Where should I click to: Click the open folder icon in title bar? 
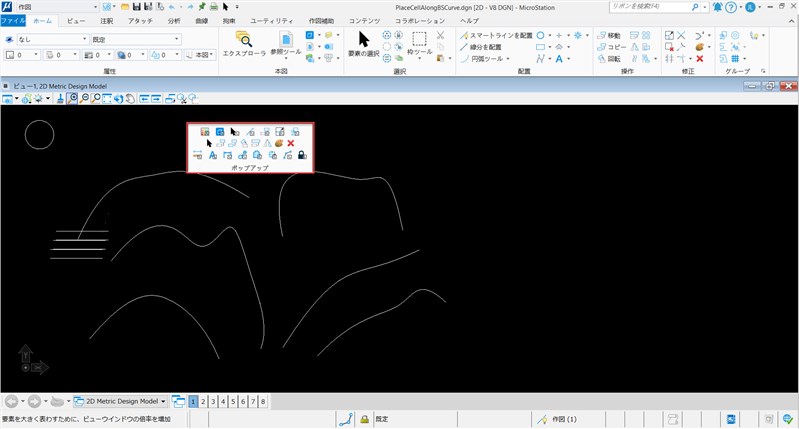click(125, 7)
